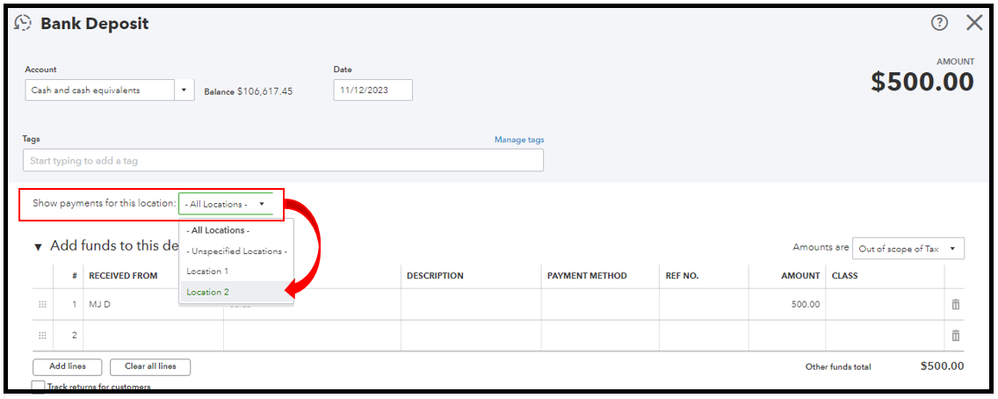Viewport: 998px width, 399px height.
Task: Click the $500.00 total amount at top
Action: coord(922,81)
